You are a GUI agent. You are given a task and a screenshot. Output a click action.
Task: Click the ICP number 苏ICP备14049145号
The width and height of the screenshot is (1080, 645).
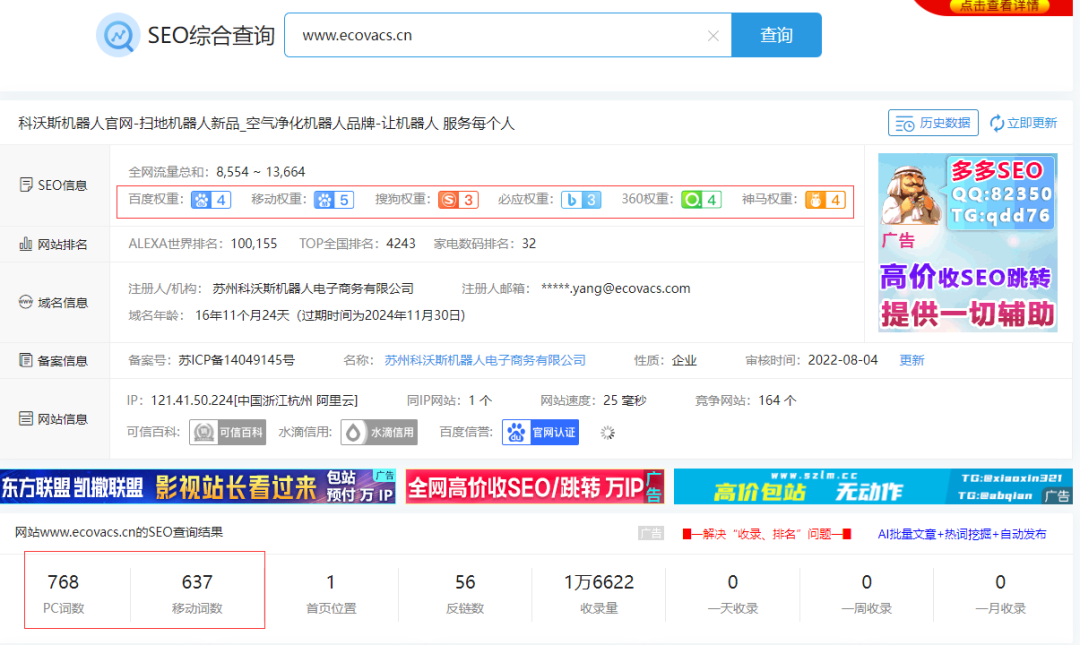point(236,360)
